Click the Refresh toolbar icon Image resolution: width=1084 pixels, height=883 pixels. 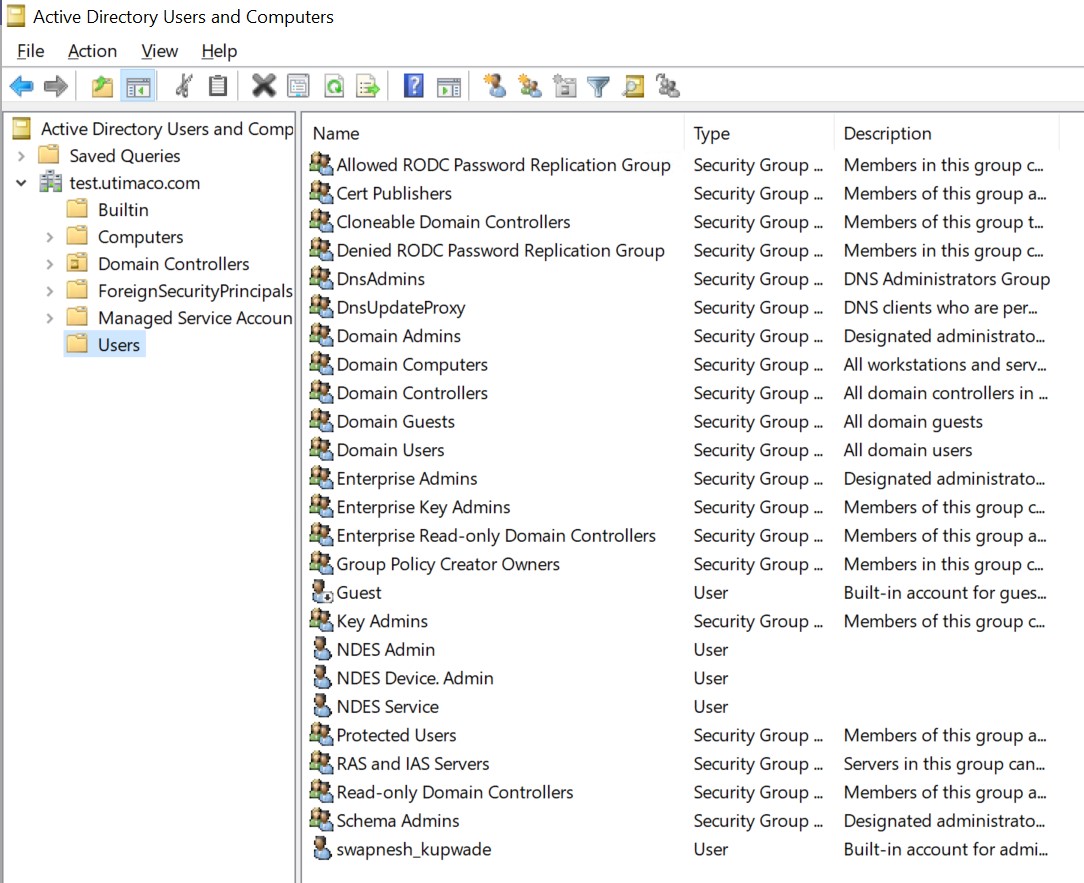[335, 86]
